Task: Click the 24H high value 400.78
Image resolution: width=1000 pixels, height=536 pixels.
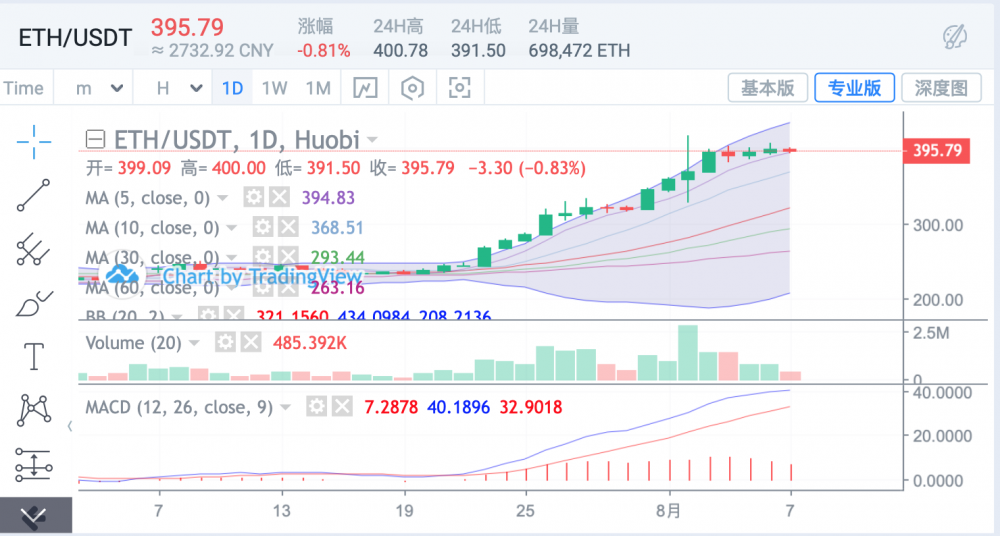Action: point(401,50)
